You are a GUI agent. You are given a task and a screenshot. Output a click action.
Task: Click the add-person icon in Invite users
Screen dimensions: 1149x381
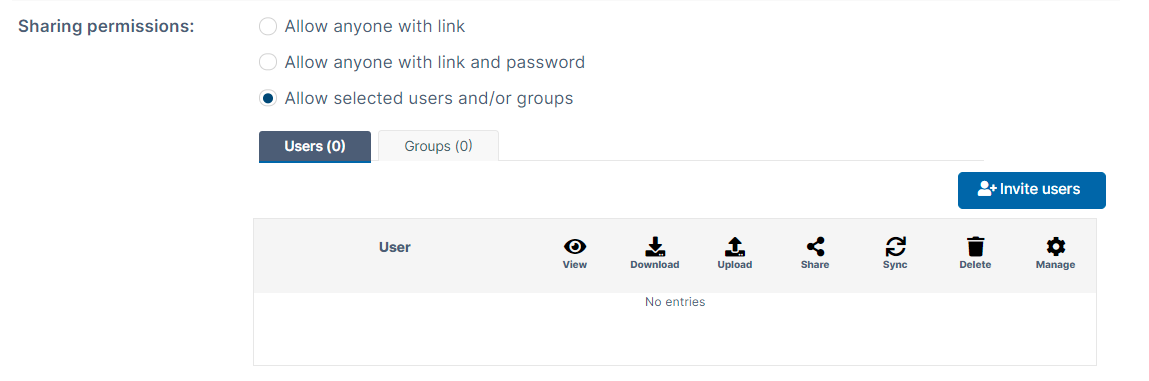(x=986, y=189)
